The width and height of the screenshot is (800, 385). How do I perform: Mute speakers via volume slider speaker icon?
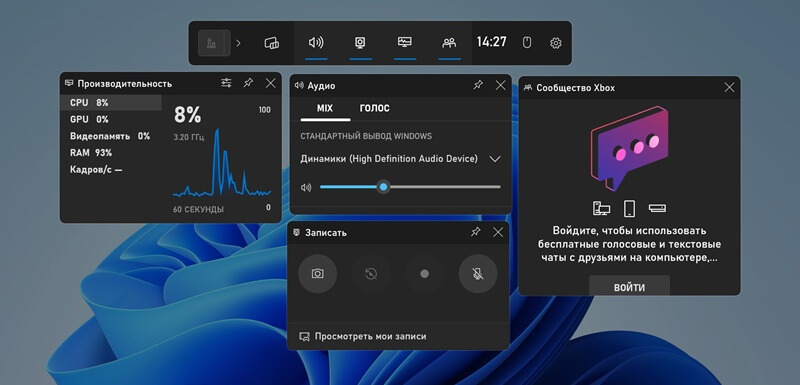pos(306,188)
